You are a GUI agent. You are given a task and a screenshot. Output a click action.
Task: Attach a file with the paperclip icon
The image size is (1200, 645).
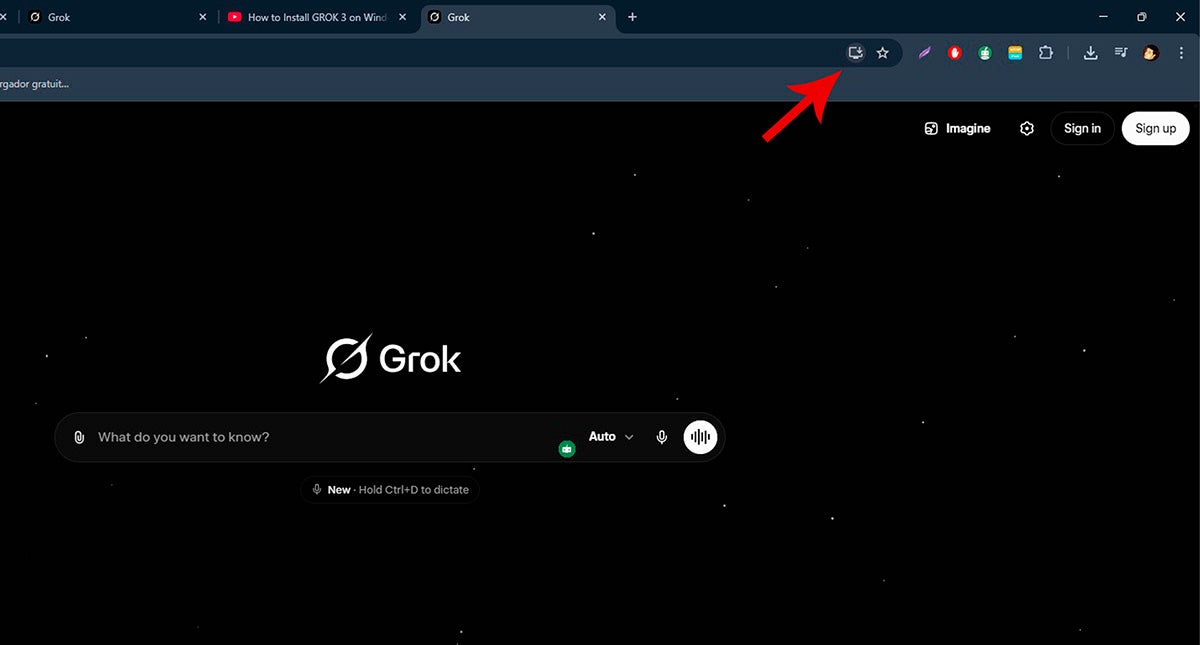click(x=79, y=436)
